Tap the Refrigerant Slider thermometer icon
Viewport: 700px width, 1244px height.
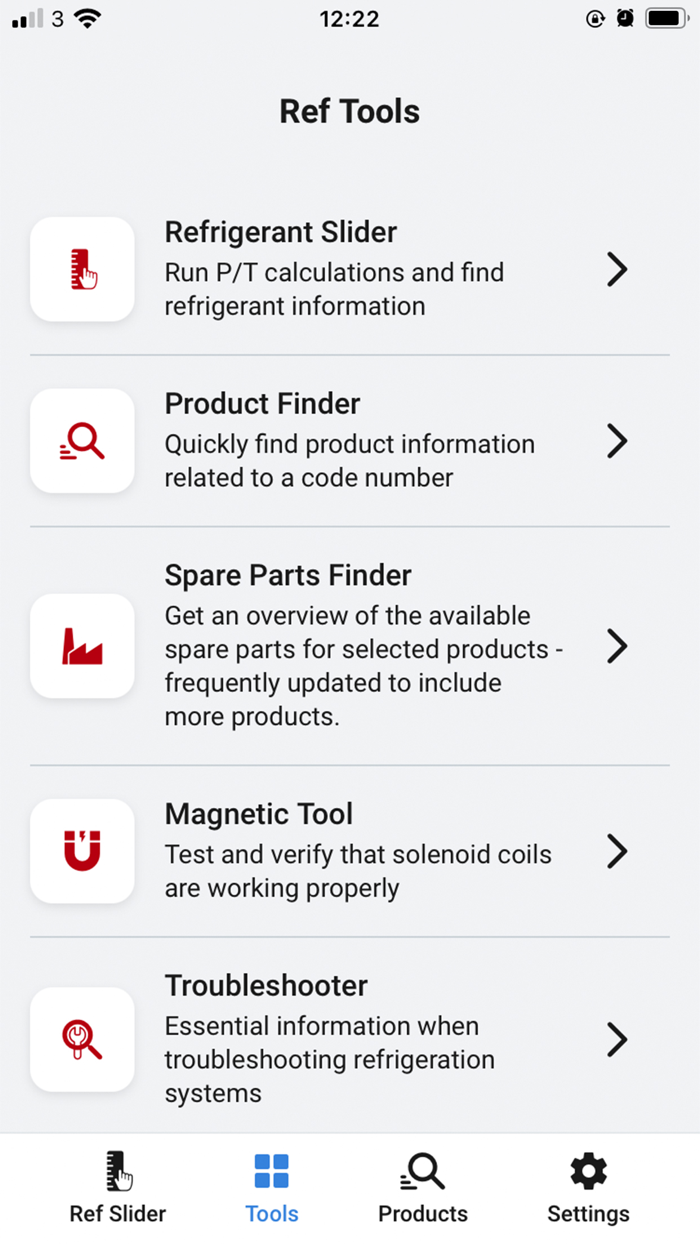pos(82,269)
